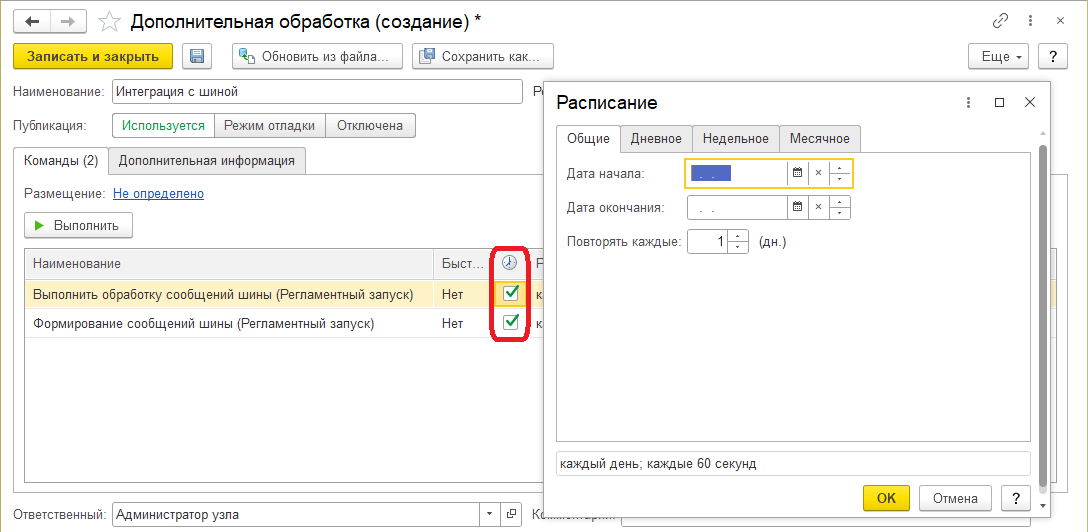
Task: Click the Повторять каждые number field
Action: tap(708, 242)
